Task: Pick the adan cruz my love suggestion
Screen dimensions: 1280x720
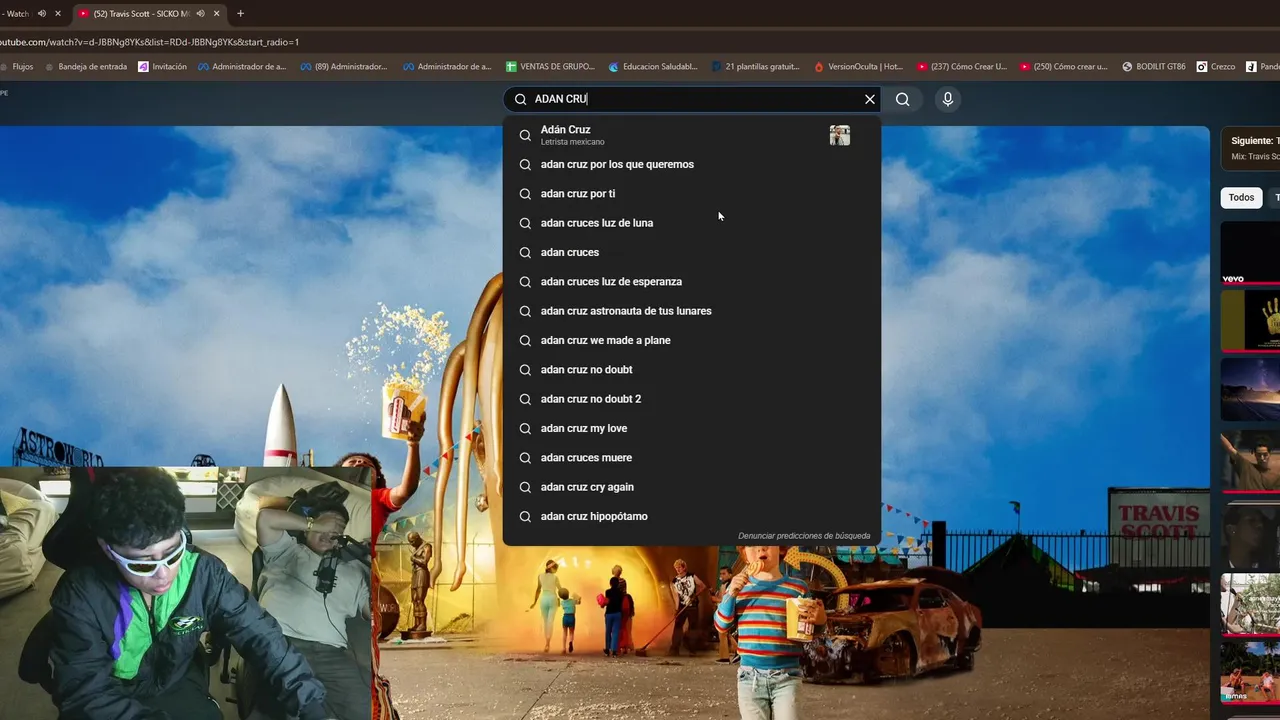Action: click(692, 428)
